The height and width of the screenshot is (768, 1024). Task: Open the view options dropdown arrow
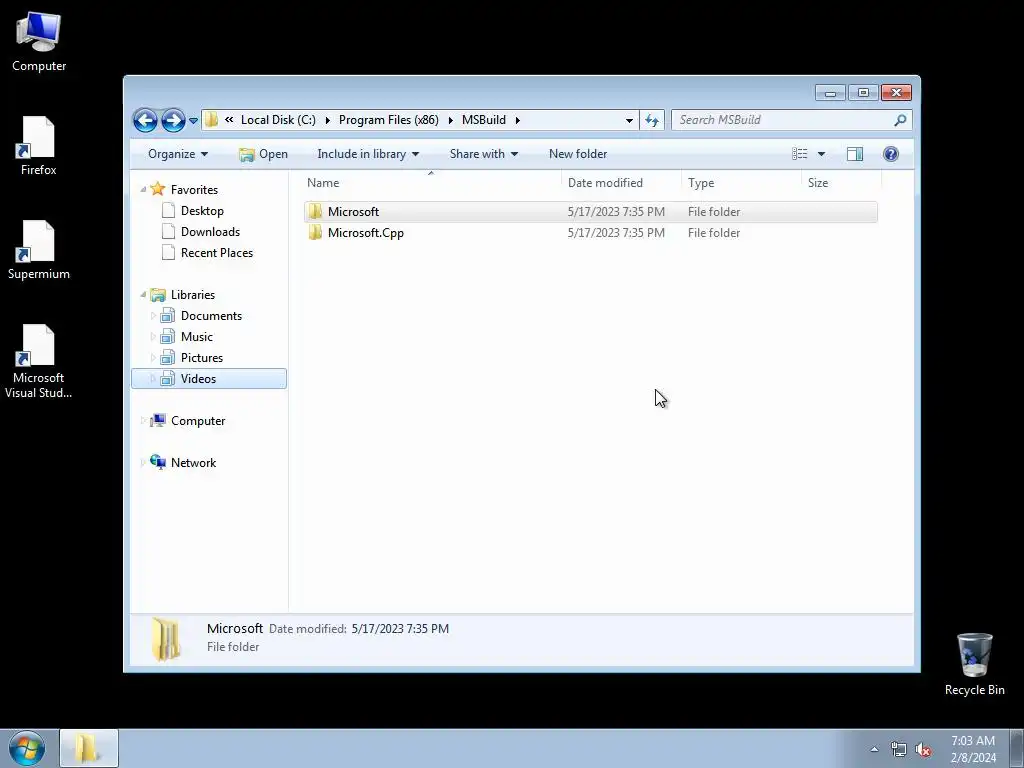[822, 154]
